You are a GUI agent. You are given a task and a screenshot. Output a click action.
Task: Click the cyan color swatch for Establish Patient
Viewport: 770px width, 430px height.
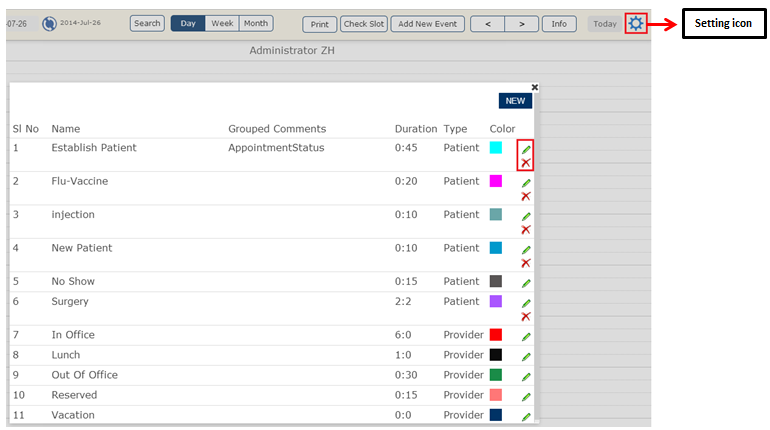click(x=496, y=148)
